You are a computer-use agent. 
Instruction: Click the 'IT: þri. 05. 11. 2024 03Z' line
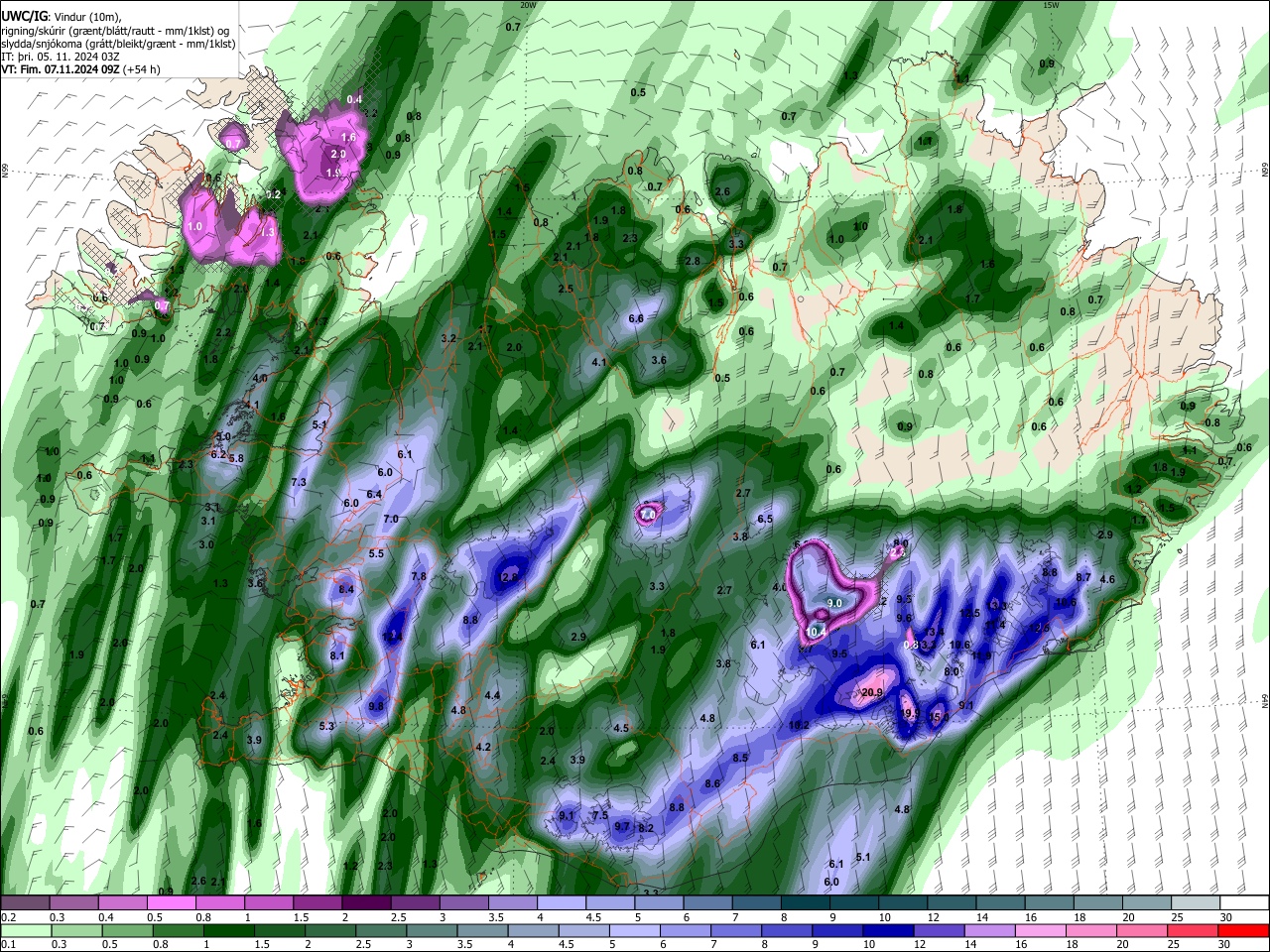click(61, 57)
